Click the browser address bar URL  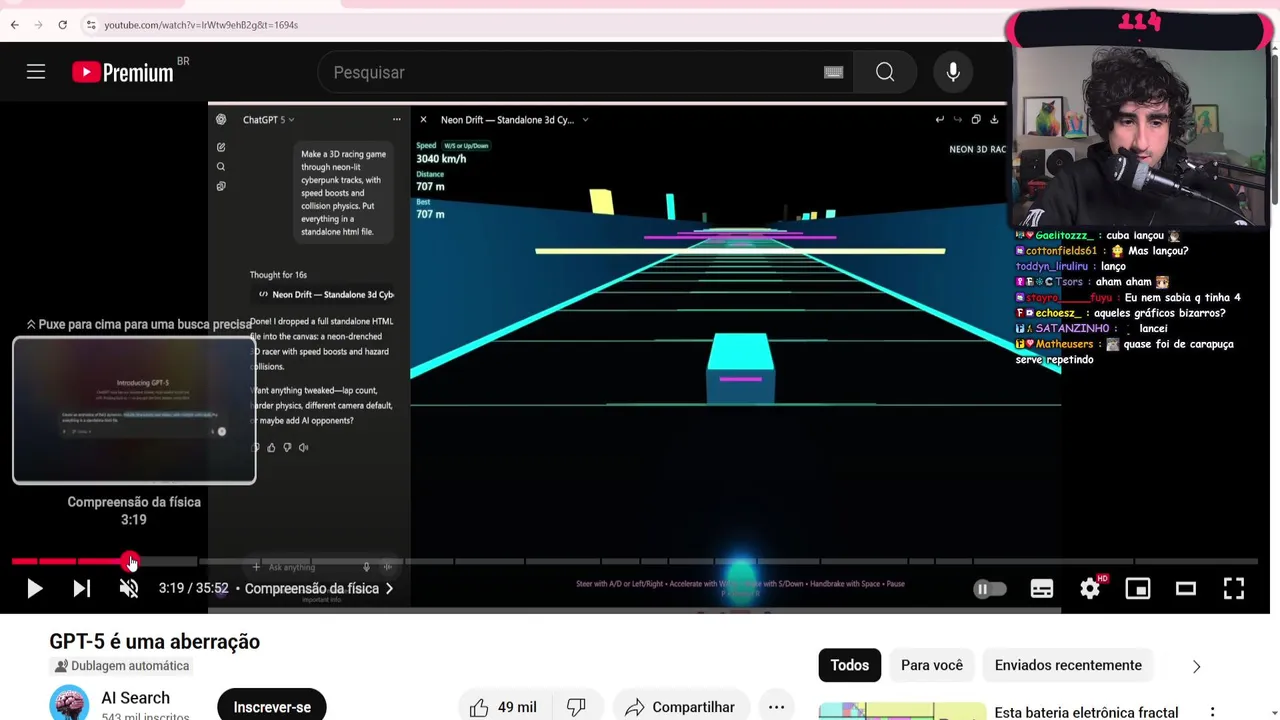point(201,24)
